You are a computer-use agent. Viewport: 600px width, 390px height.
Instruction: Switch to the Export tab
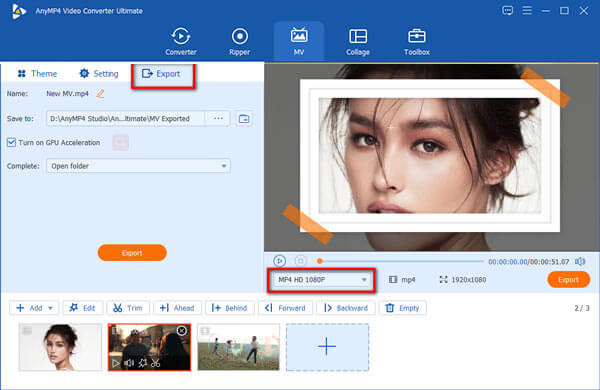click(x=161, y=73)
